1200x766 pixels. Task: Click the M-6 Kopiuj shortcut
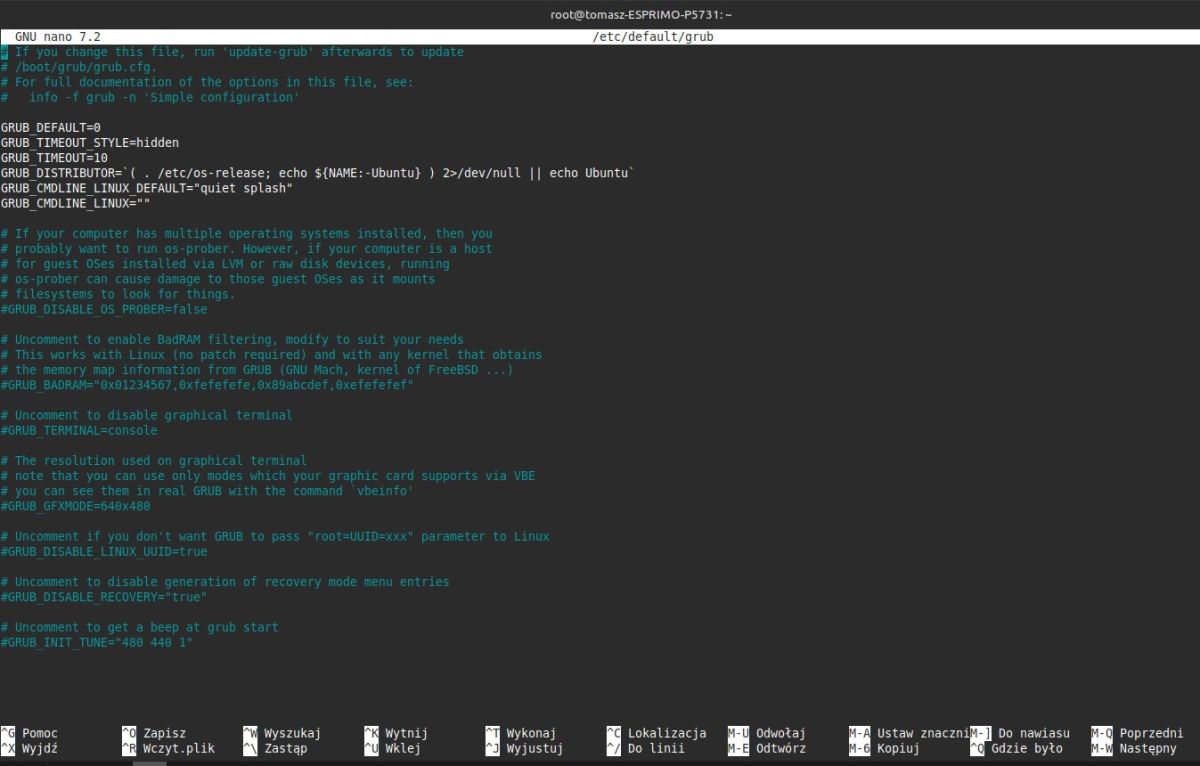pyautogui.click(x=884, y=748)
